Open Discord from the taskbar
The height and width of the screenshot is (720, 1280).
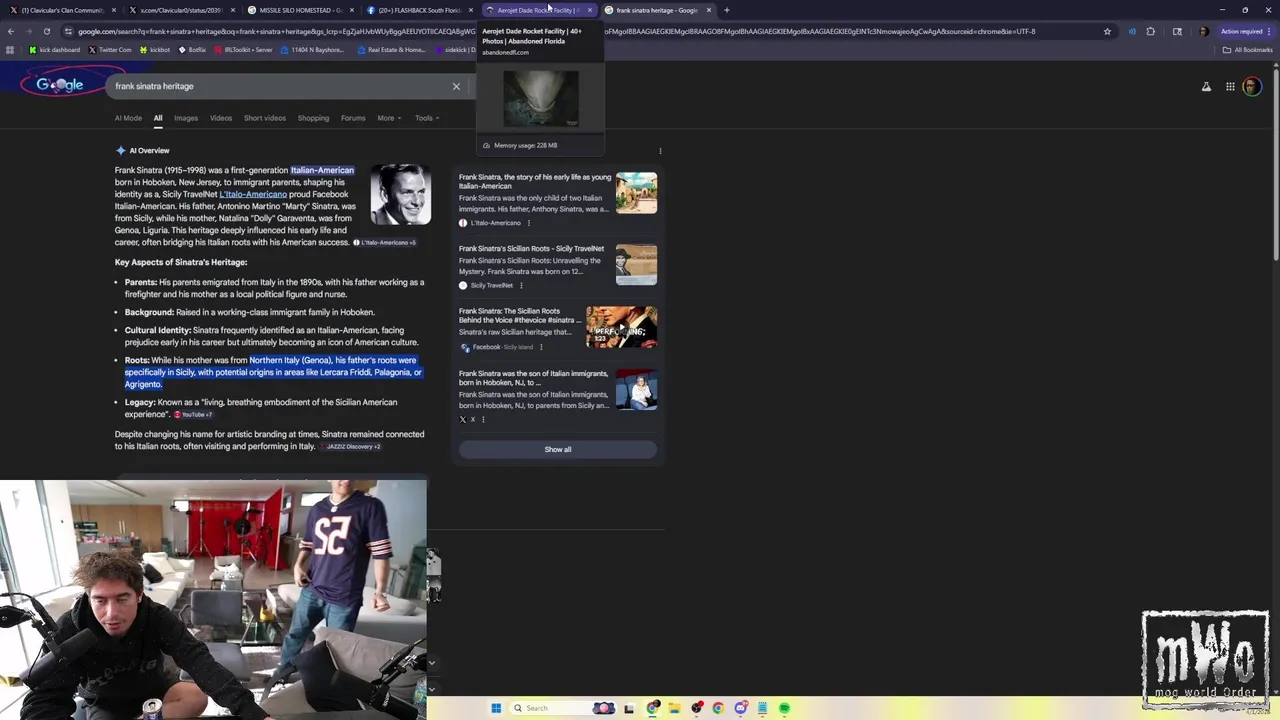(740, 708)
